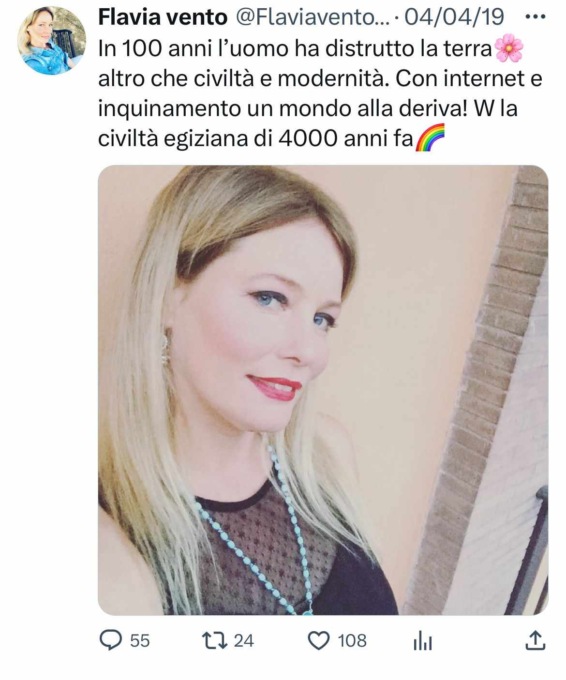
Task: Click the flower emoji in the tweet
Action: coord(509,49)
